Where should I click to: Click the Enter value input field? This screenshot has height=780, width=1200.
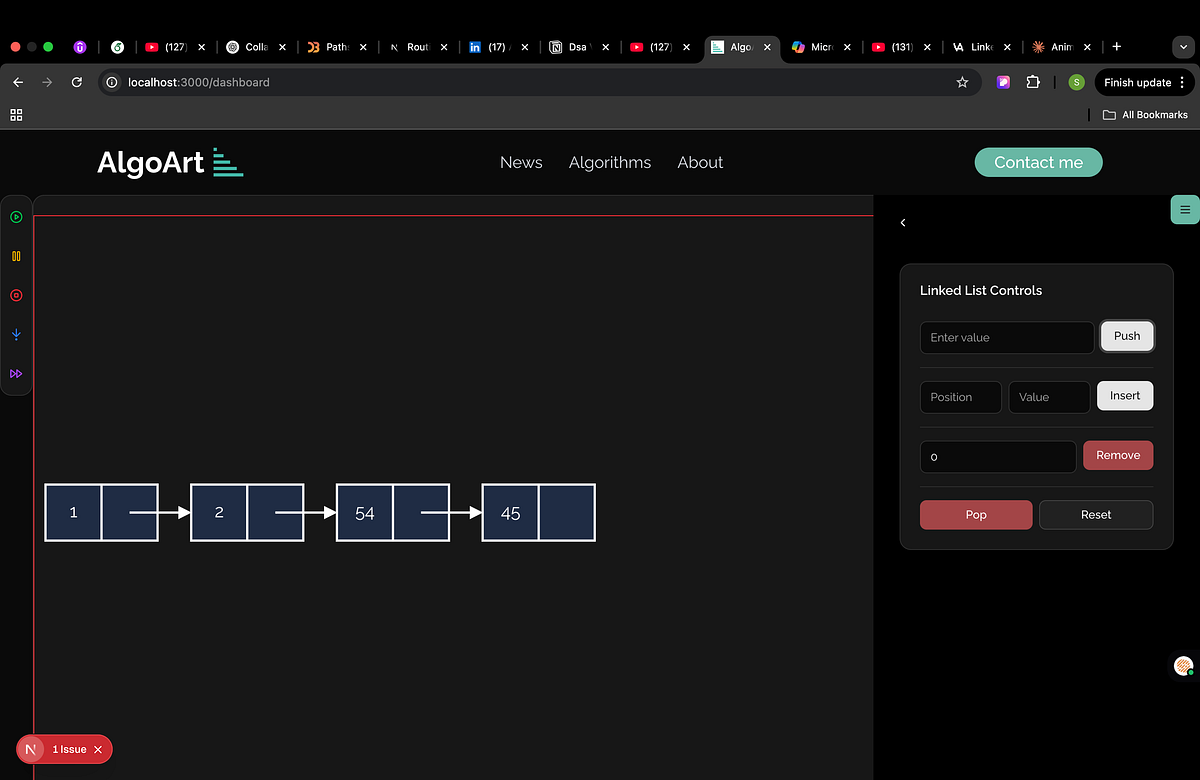tap(1006, 337)
